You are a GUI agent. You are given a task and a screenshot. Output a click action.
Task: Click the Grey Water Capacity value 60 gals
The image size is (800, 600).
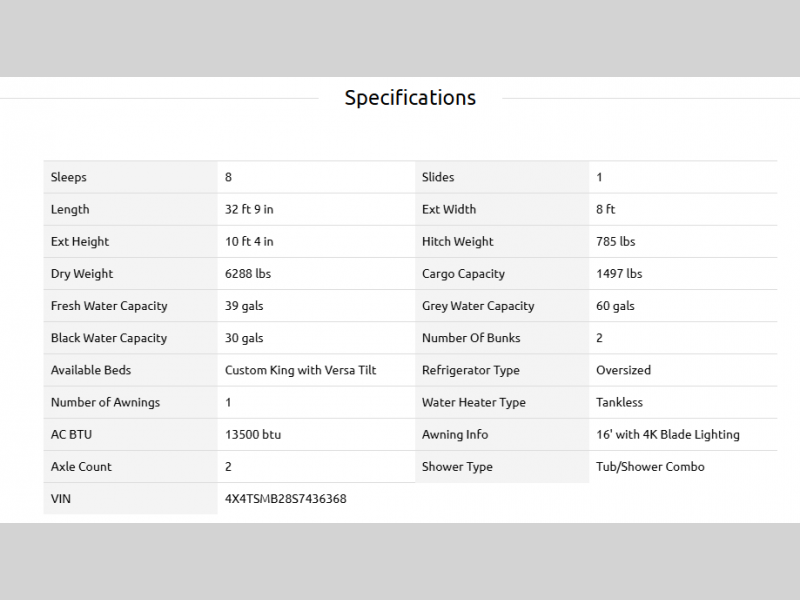pos(616,306)
